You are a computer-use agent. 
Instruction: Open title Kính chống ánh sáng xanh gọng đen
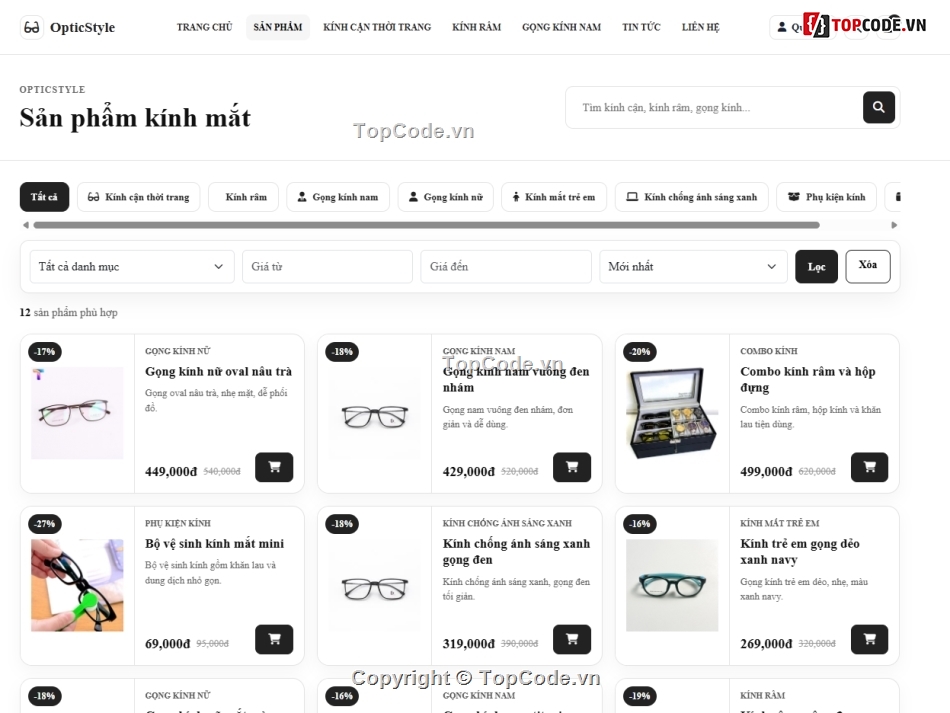pos(516,551)
